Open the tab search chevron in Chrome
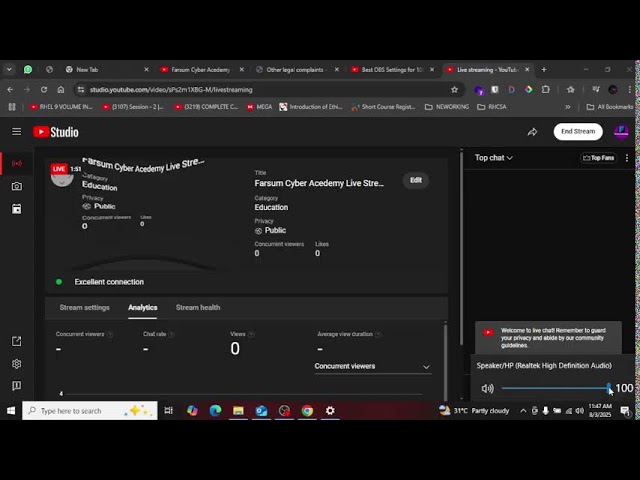Screen dimensions: 640x480 [x=9, y=69]
